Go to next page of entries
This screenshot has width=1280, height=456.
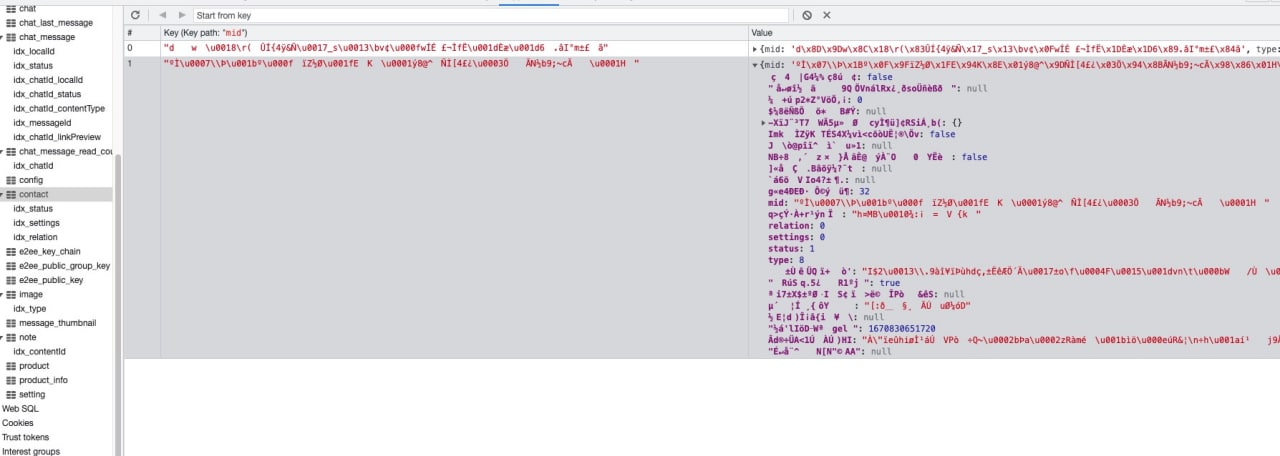(181, 15)
